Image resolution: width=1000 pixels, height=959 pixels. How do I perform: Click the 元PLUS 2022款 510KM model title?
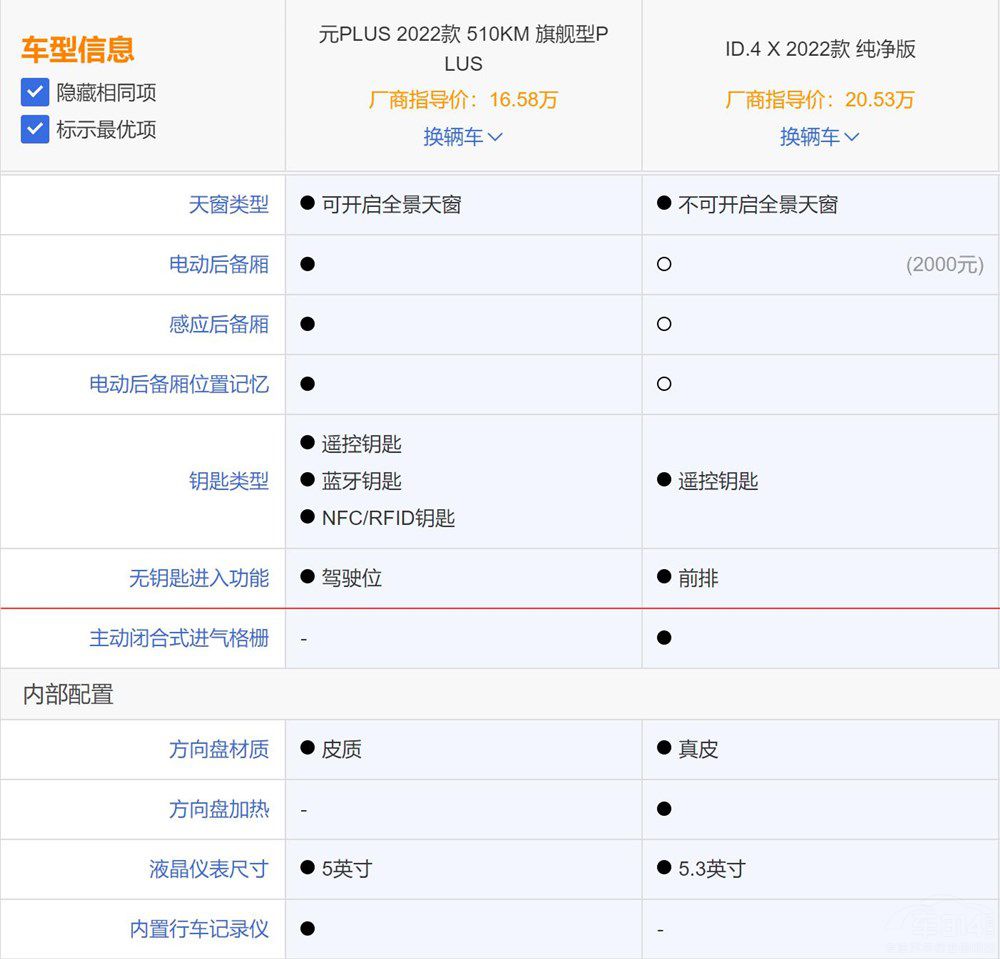coord(463,49)
